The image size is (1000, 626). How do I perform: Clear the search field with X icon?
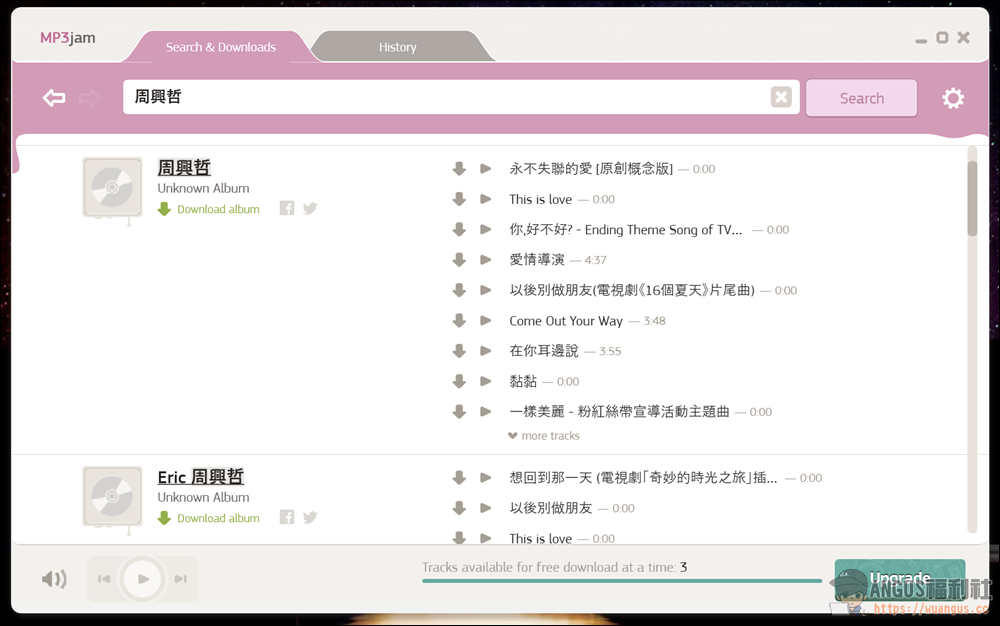tap(781, 97)
